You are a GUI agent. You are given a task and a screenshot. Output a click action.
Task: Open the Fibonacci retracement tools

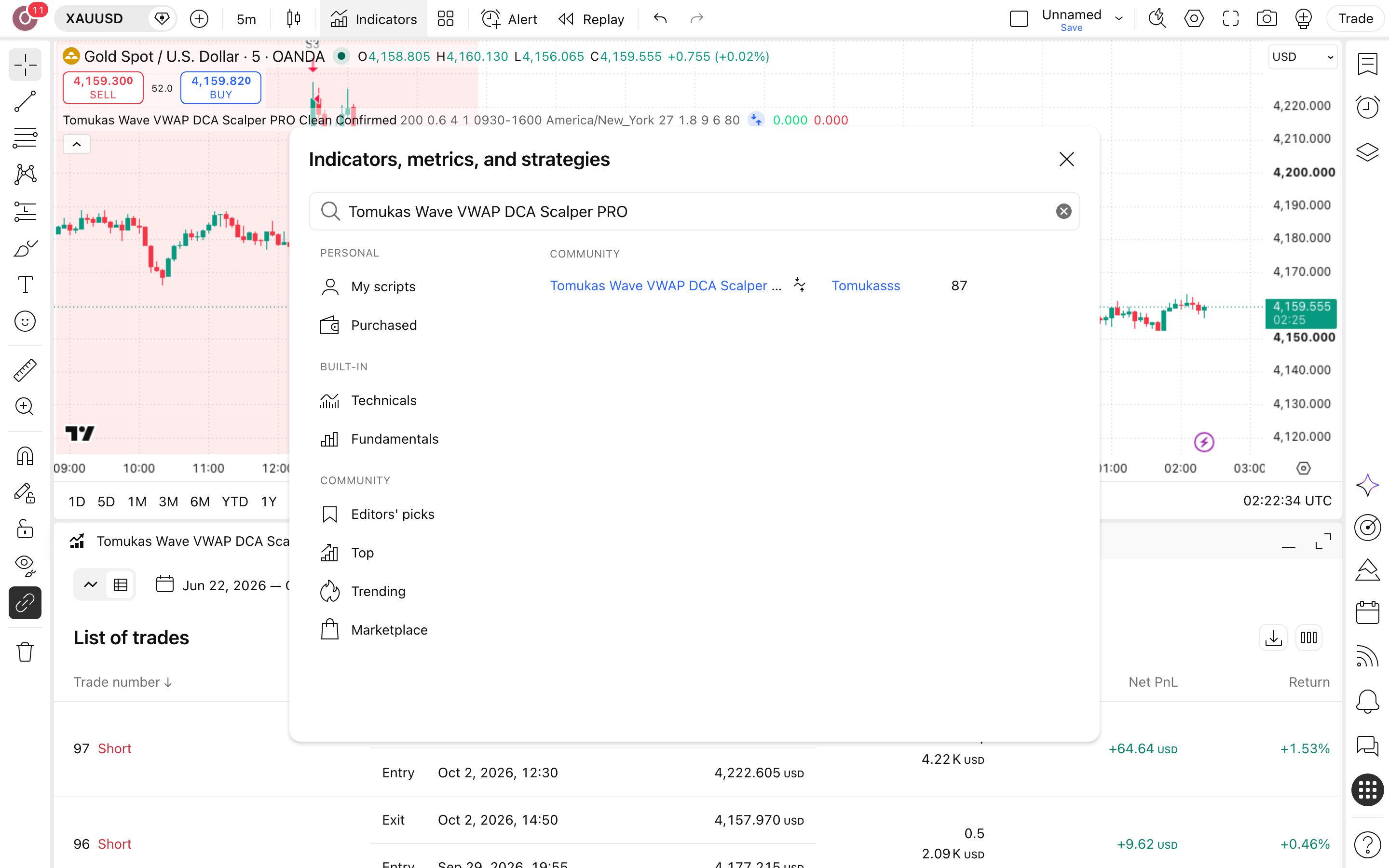pos(25,138)
